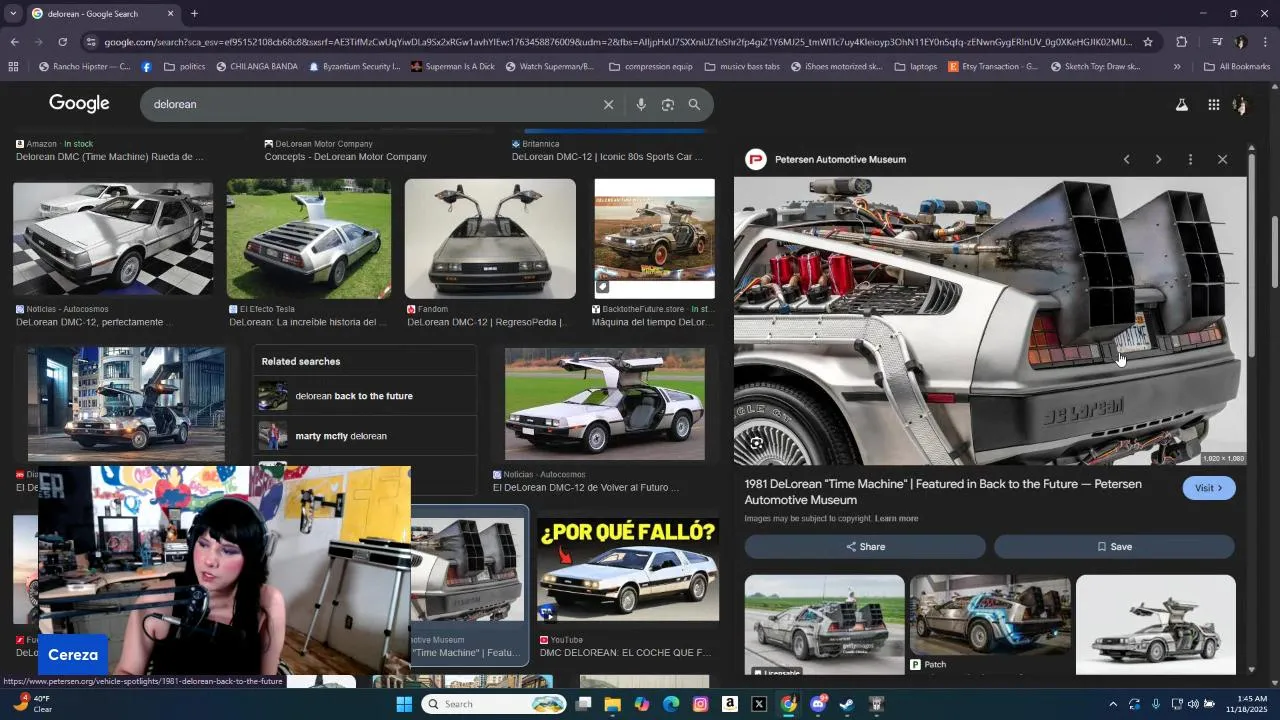
Task: Open the Superman Is A Dick bookmark
Action: (452, 67)
